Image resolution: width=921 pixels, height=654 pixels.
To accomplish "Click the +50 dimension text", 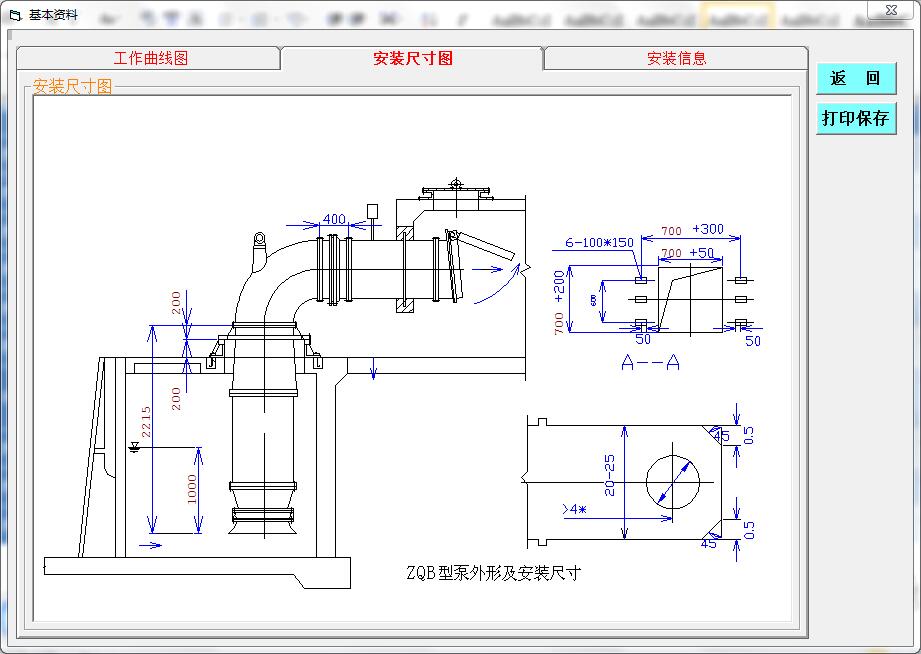I will [x=701, y=253].
